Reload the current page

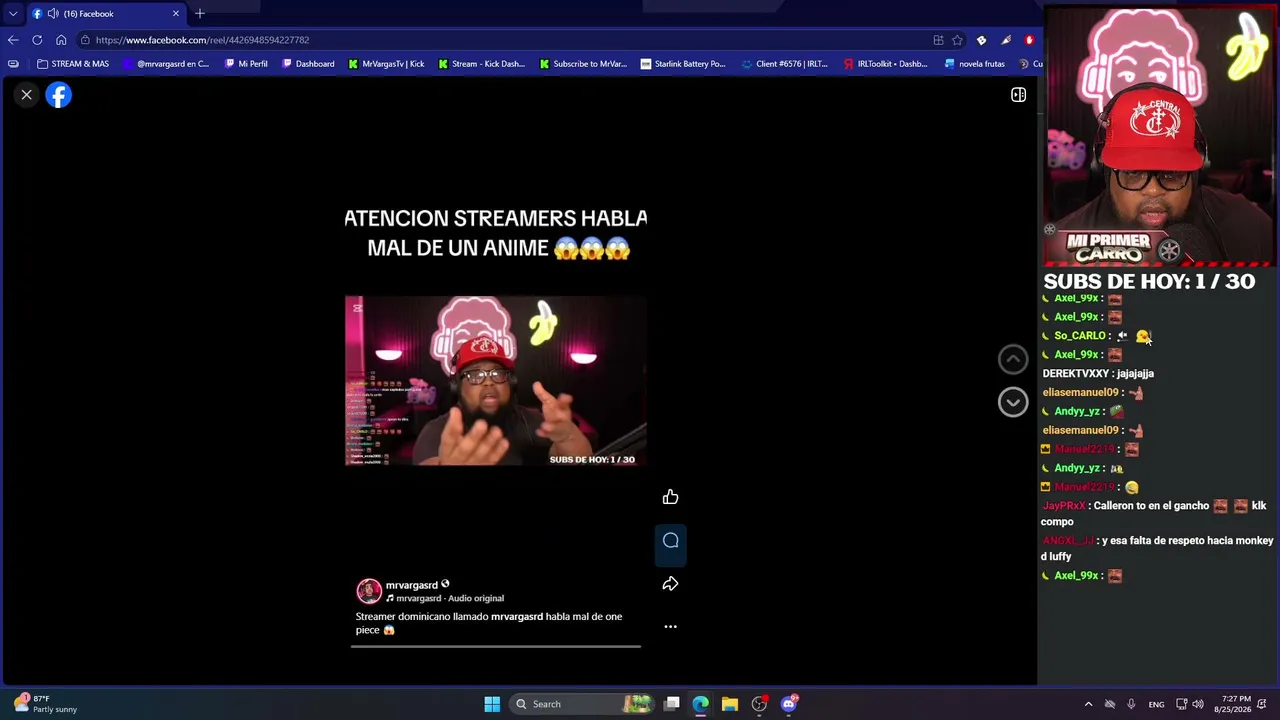[37, 40]
